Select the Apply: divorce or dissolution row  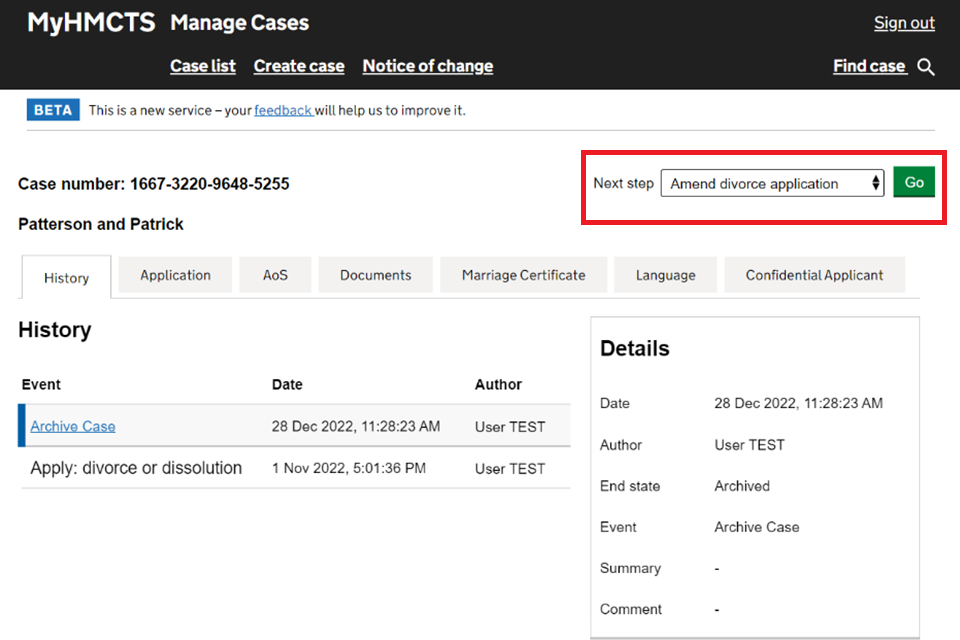136,468
